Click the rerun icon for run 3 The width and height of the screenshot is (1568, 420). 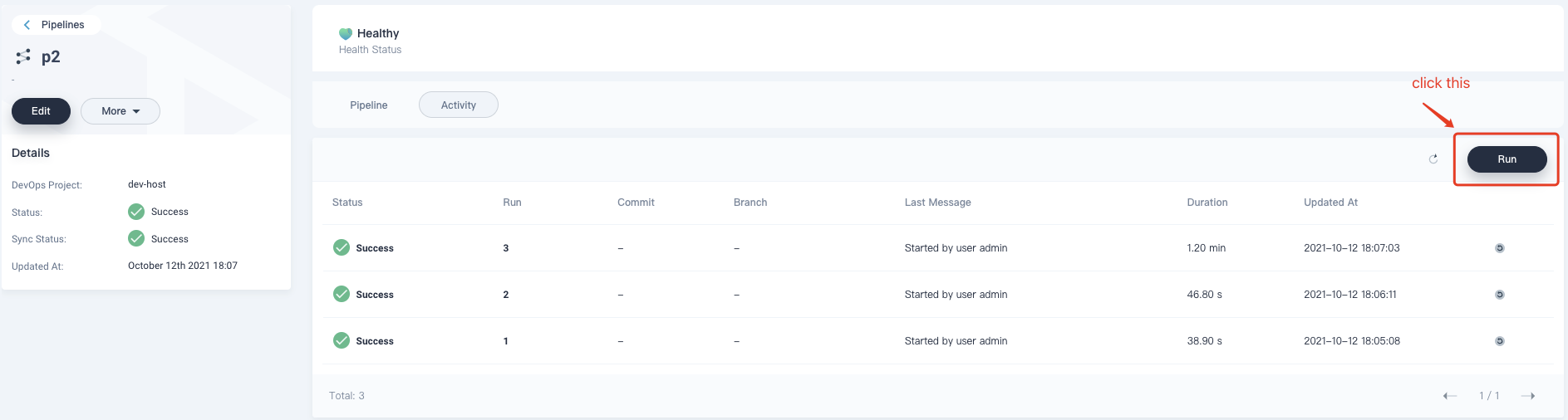point(1500,248)
